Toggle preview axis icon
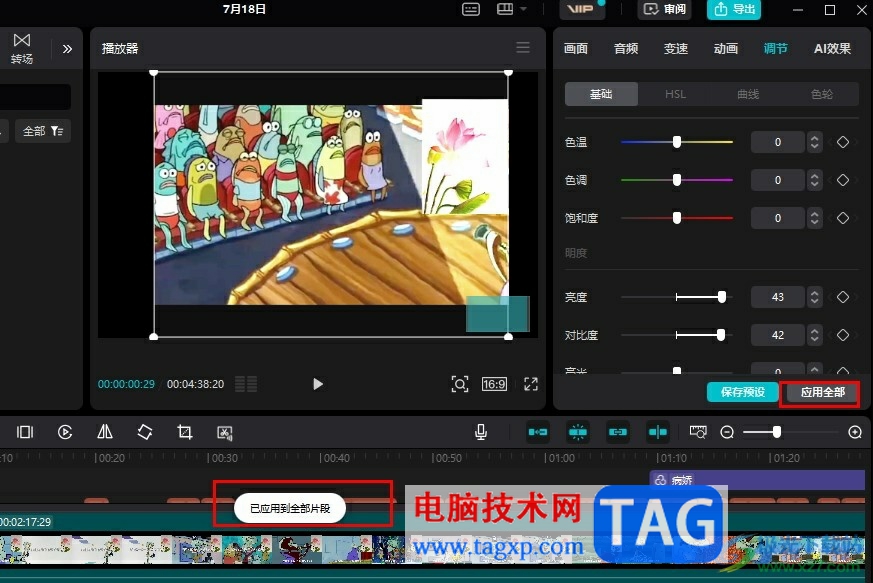 (658, 432)
